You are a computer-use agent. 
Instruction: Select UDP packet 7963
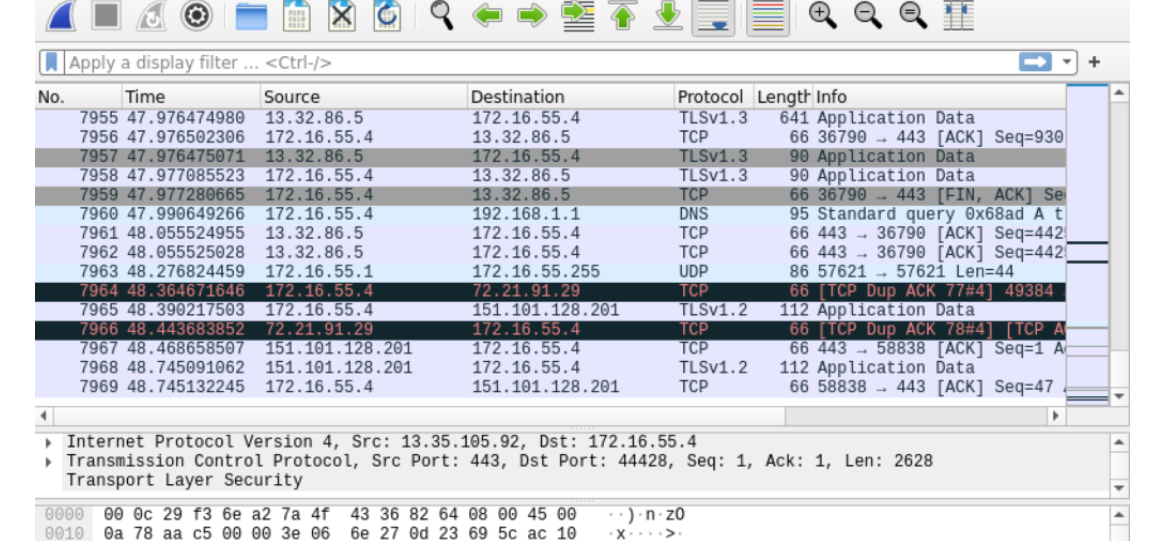[551, 272]
